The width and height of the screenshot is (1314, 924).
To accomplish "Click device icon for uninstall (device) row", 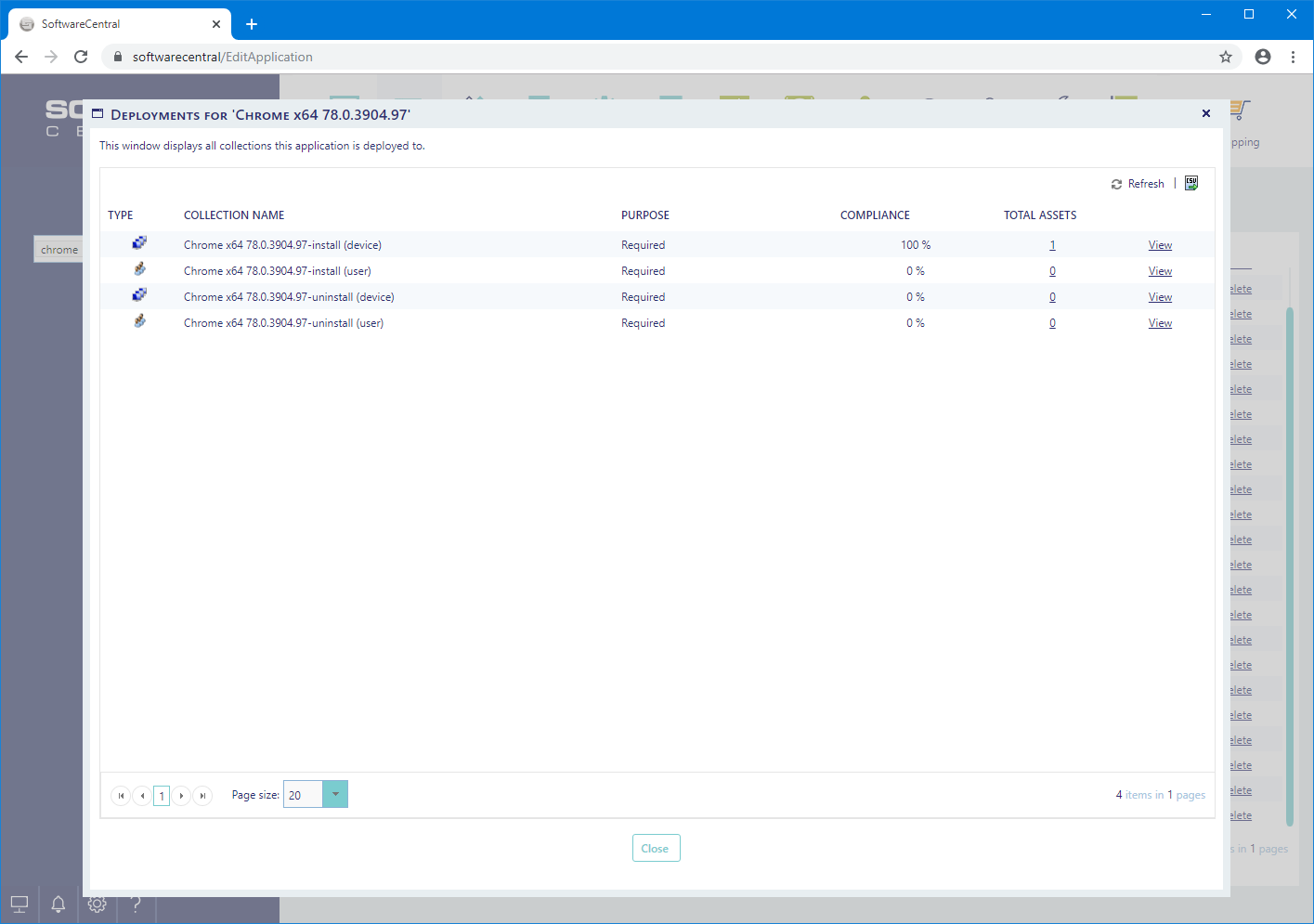I will coord(139,294).
